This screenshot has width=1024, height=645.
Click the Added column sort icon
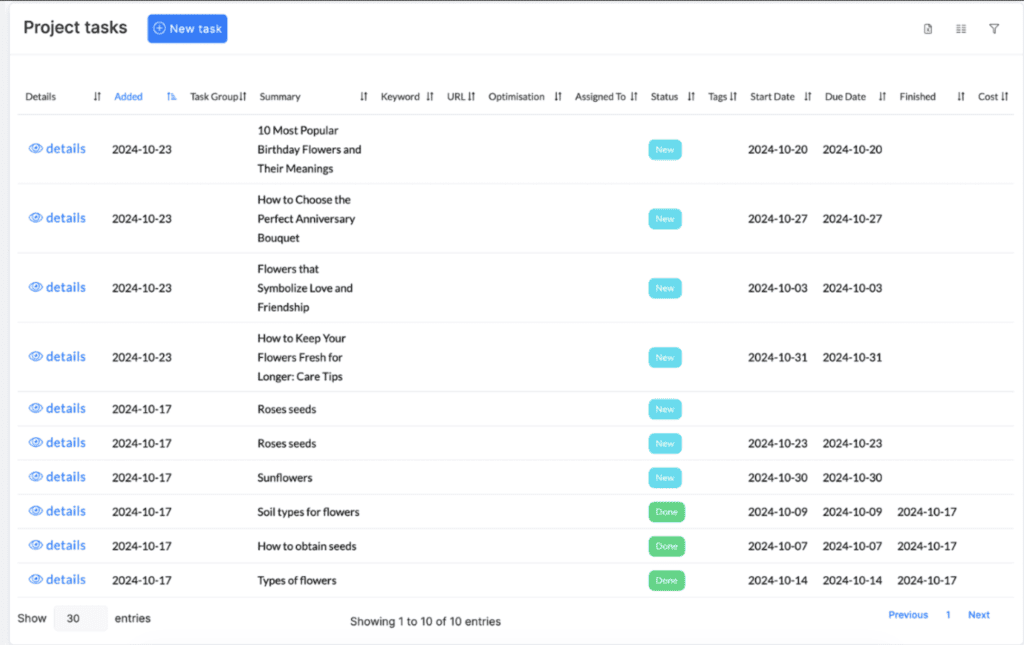coord(172,97)
